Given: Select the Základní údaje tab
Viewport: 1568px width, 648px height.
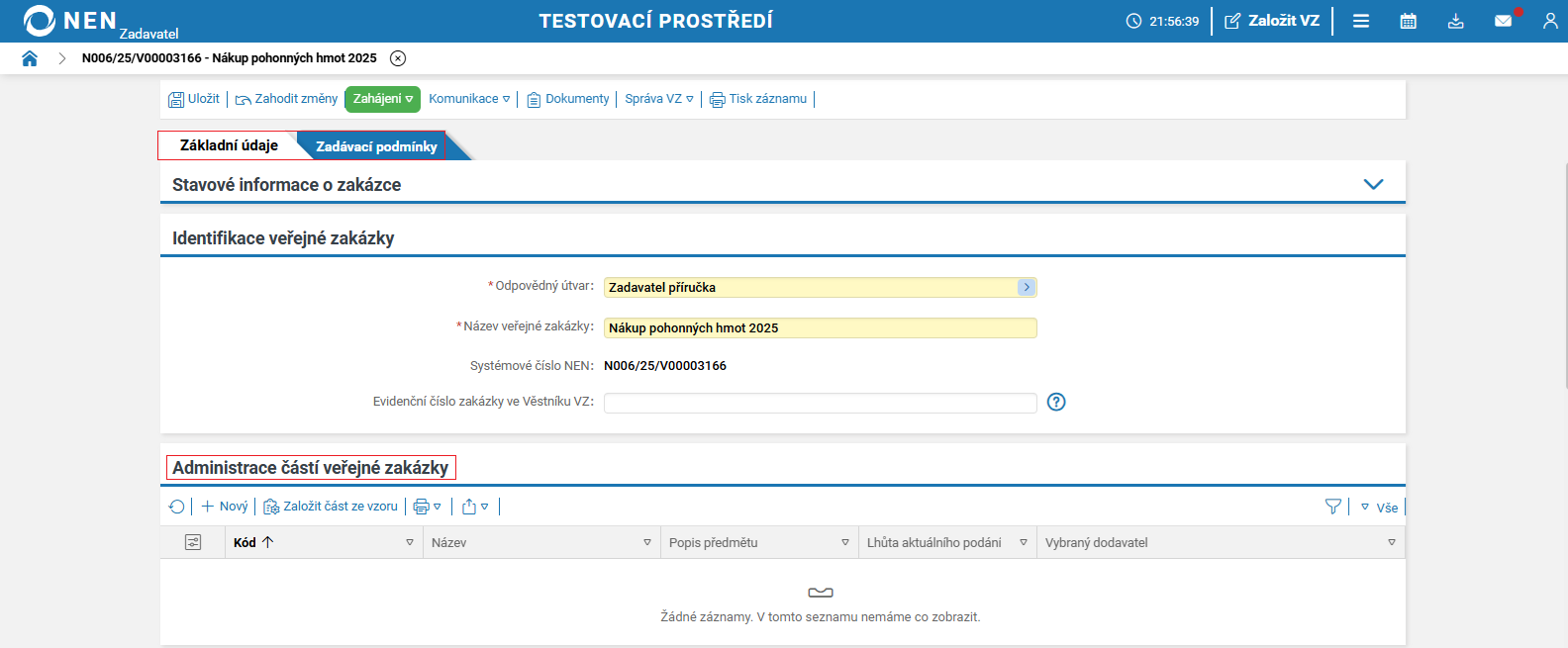Looking at the screenshot, I should [229, 145].
